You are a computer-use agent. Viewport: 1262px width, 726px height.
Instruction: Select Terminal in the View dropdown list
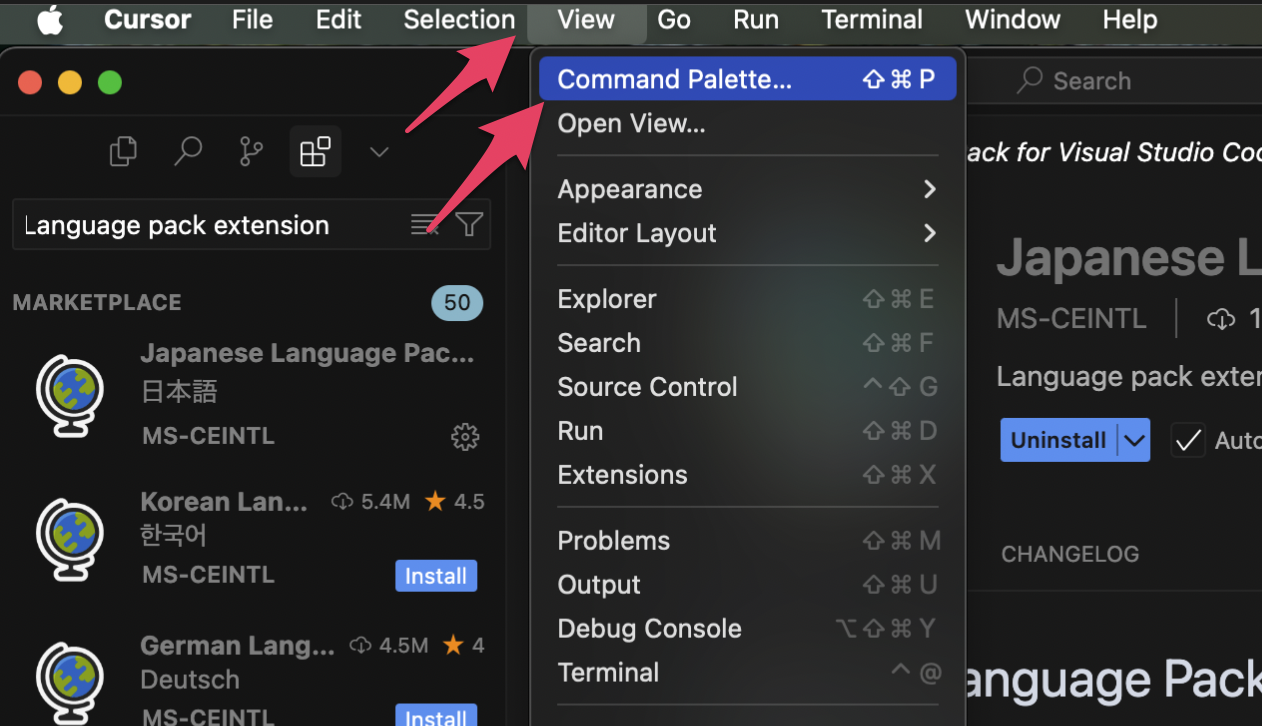click(x=748, y=673)
